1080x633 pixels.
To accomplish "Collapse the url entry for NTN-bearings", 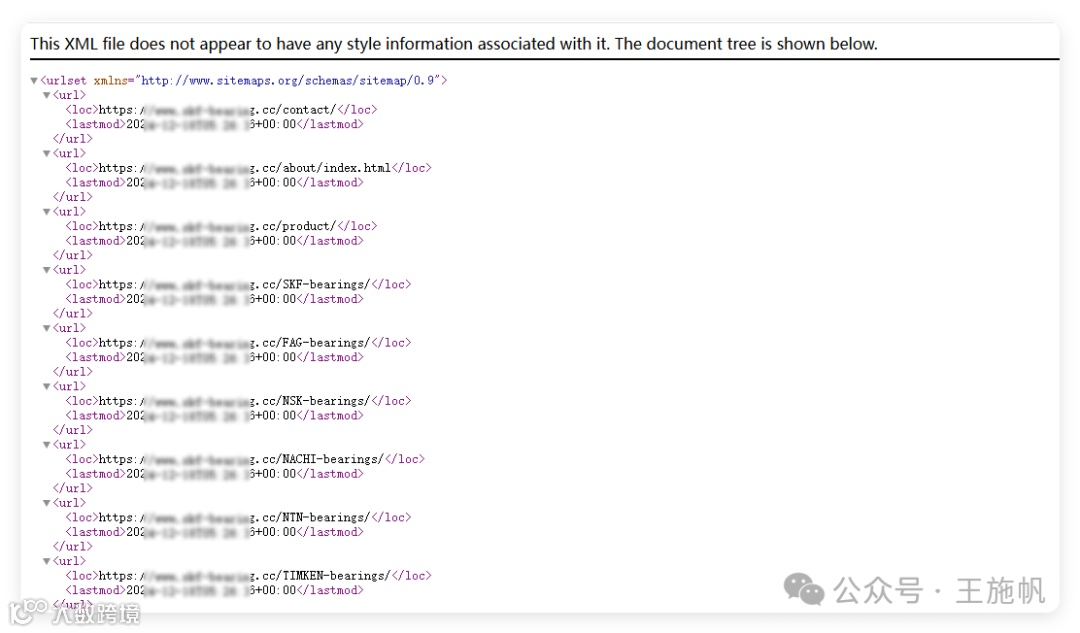I will point(47,503).
